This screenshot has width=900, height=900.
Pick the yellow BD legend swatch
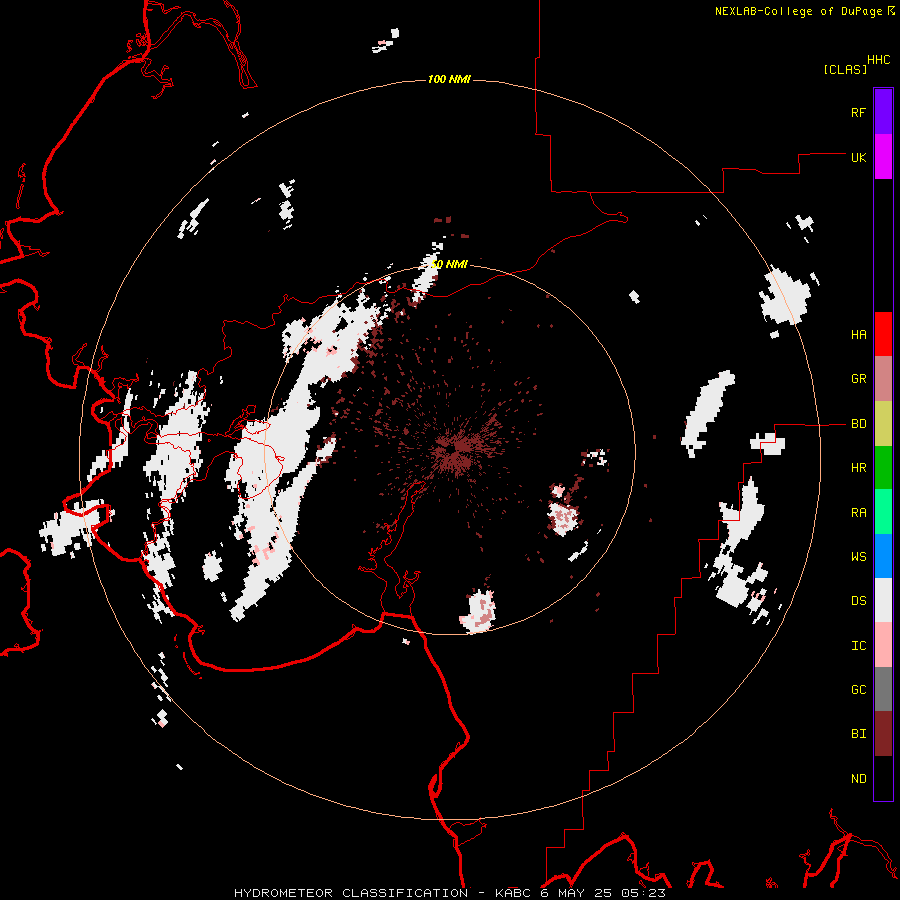(x=883, y=424)
